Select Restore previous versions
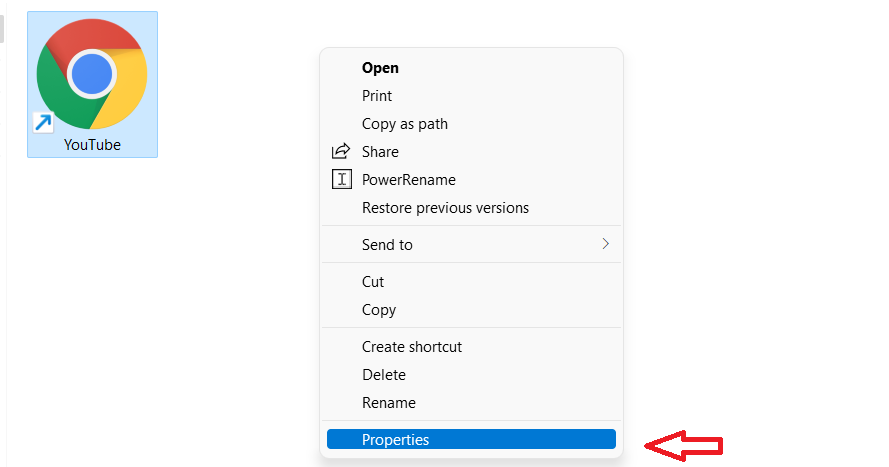This screenshot has height=467, width=889. point(445,208)
